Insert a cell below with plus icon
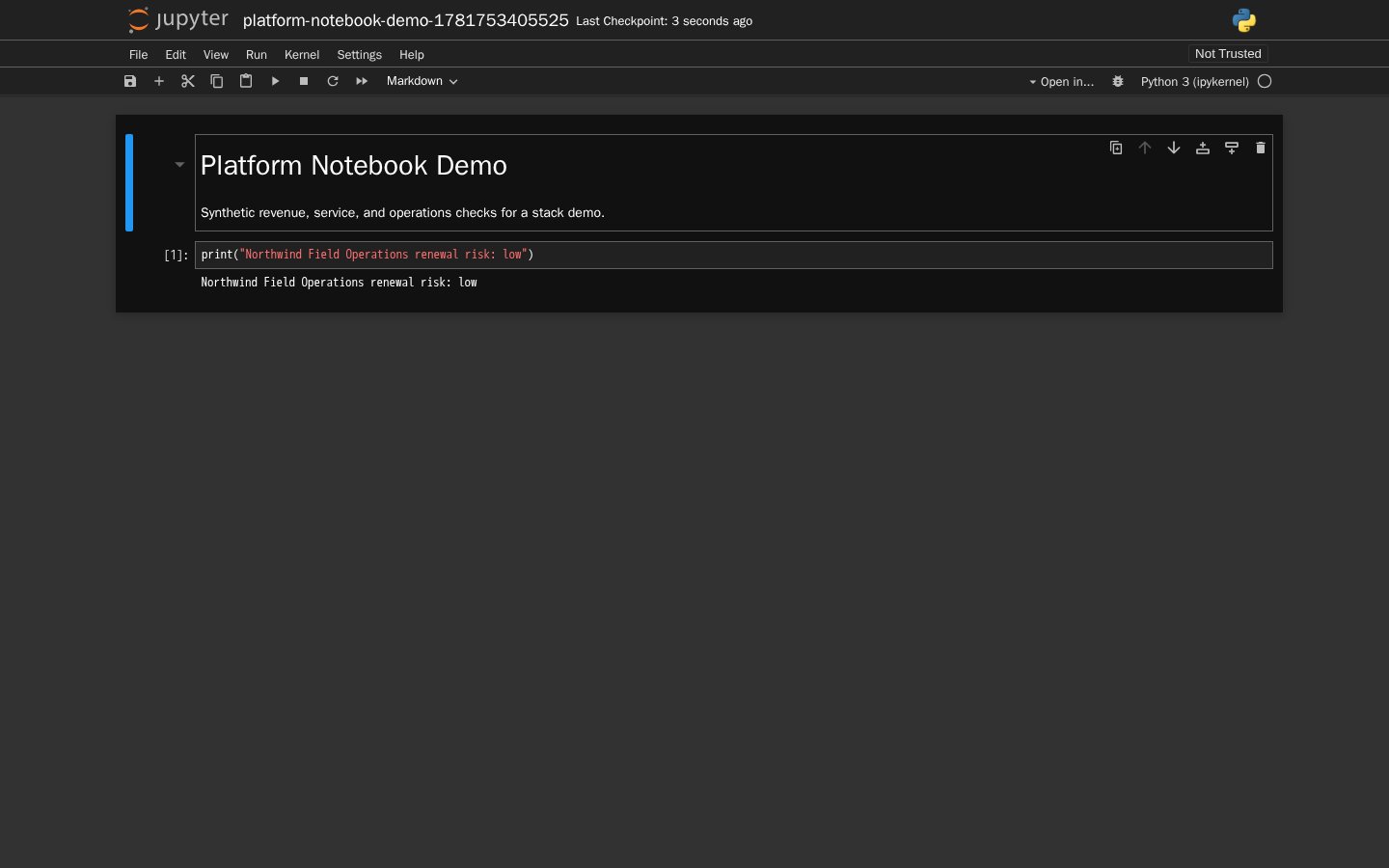This screenshot has height=868, width=1389. coord(159,81)
